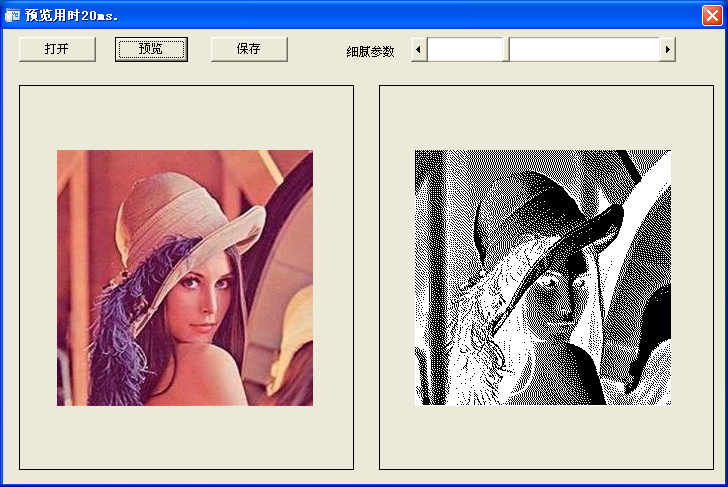Click the 细腻参数 slider thumb

point(506,49)
